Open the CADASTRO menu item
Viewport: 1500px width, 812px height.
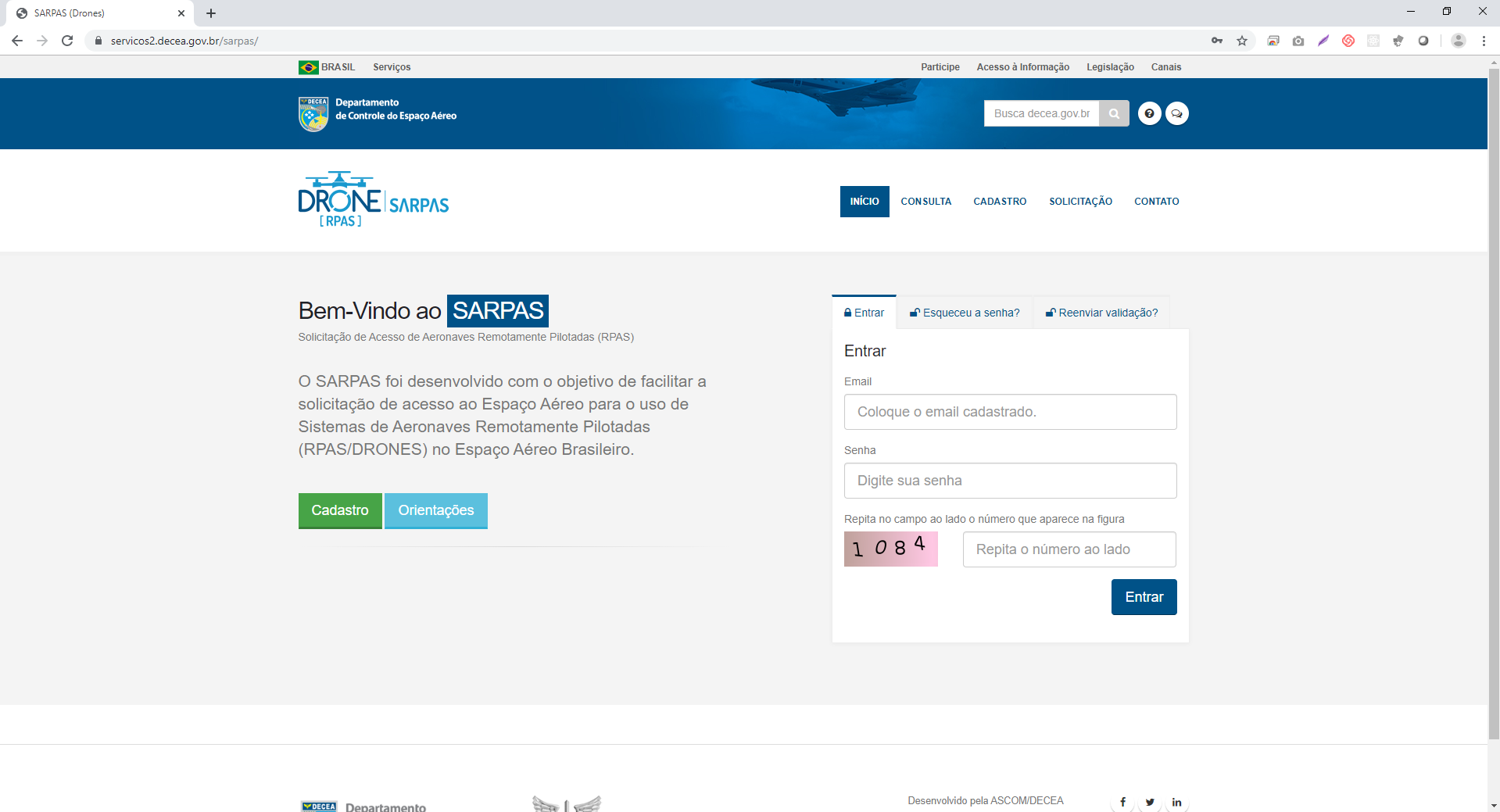pyautogui.click(x=1000, y=202)
